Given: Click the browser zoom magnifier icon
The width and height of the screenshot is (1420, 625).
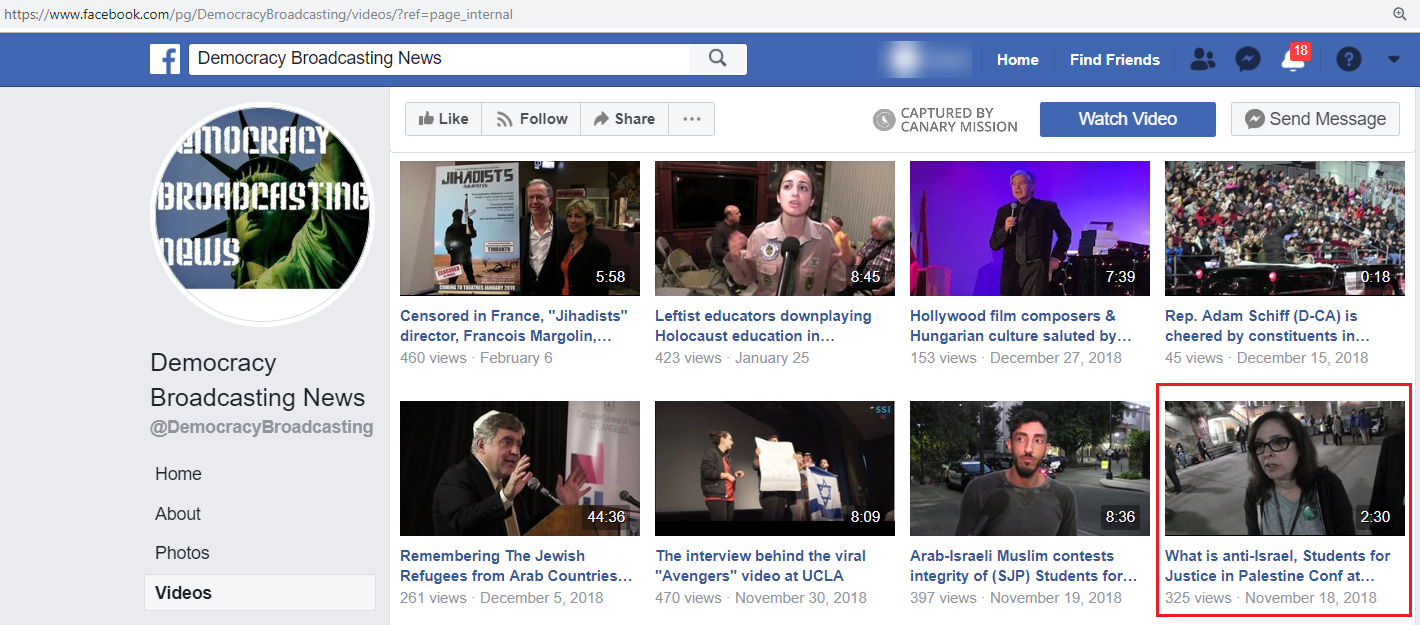Looking at the screenshot, I should click(1400, 14).
